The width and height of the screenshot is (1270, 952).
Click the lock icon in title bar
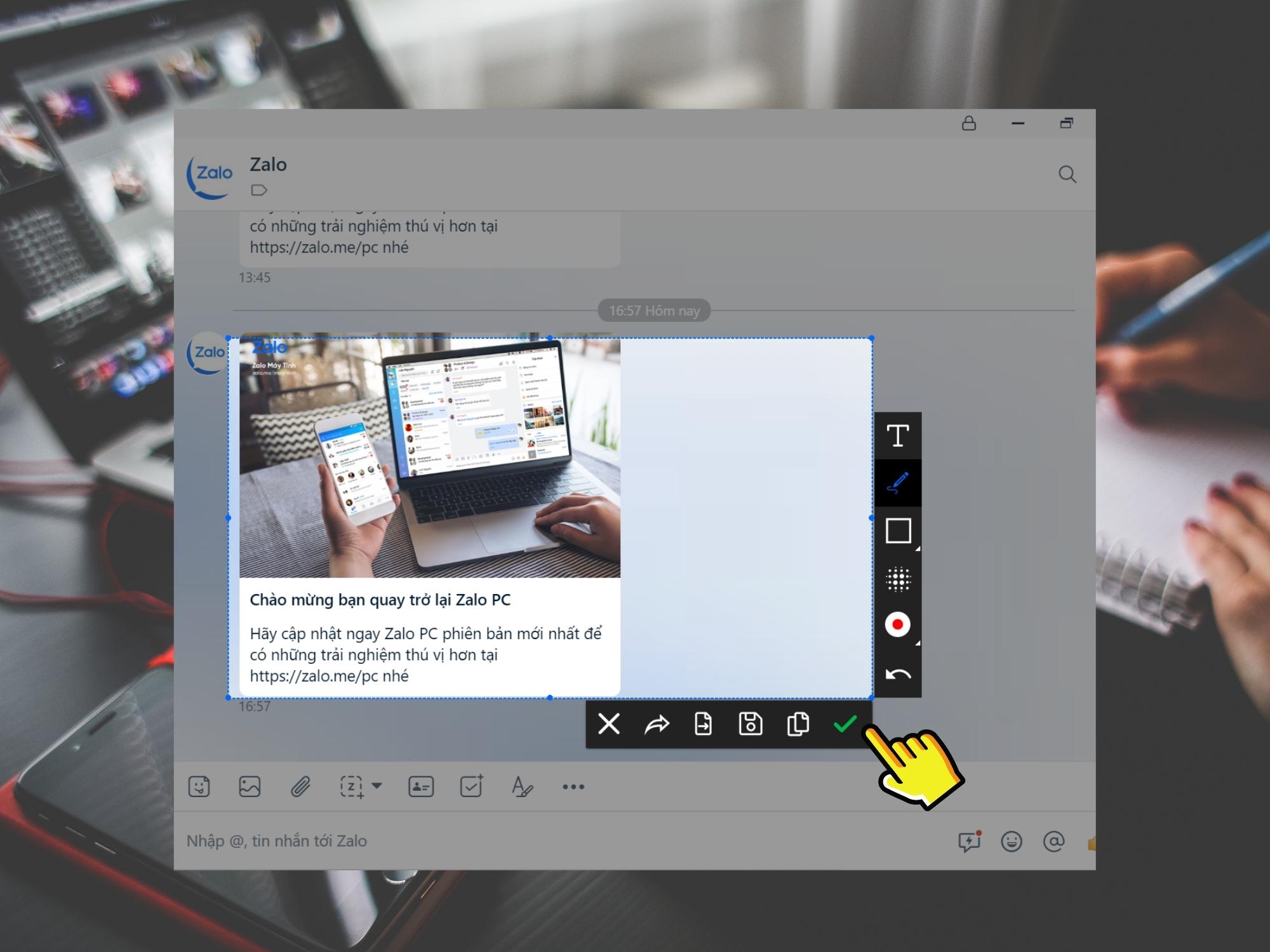969,123
